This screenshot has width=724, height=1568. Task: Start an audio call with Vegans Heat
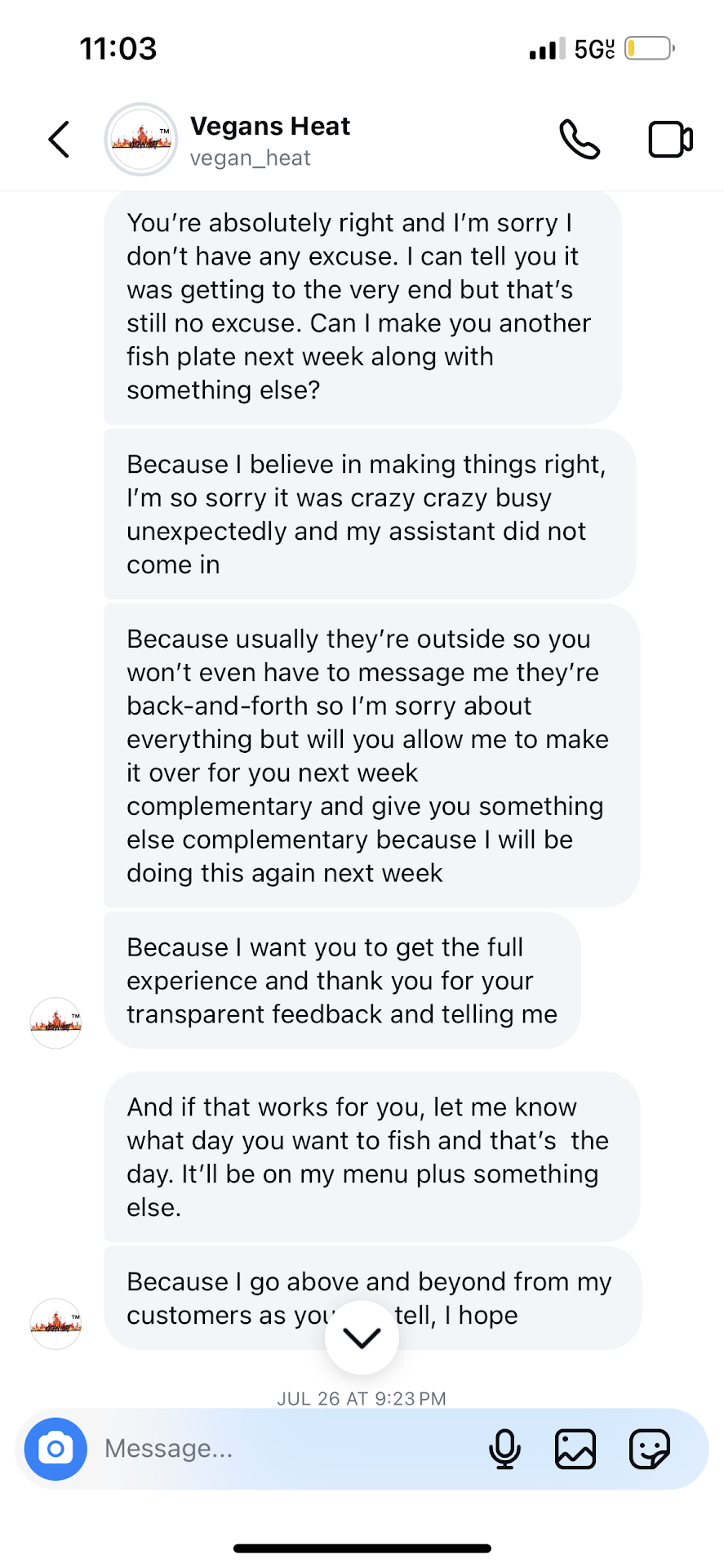579,140
